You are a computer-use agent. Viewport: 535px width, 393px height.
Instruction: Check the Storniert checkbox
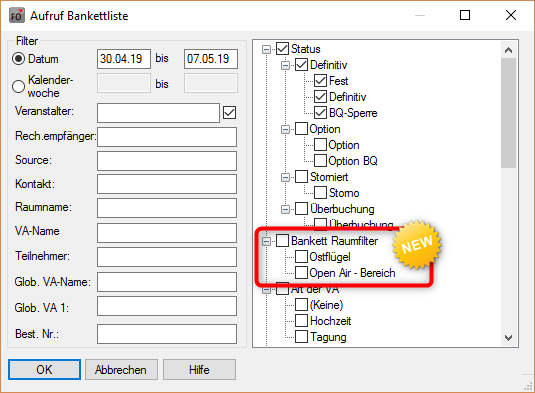301,176
